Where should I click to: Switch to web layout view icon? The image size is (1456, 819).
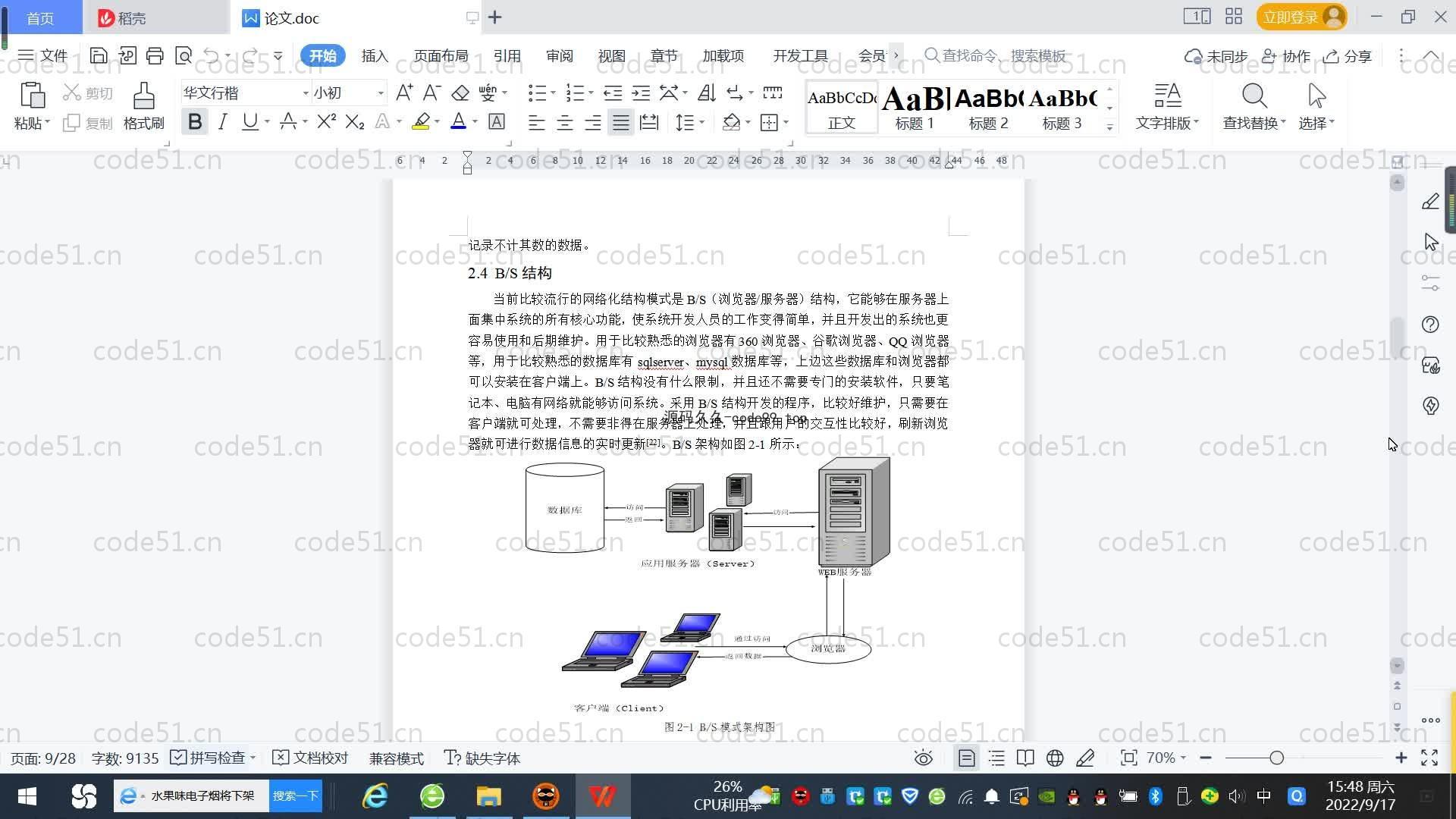(x=1055, y=758)
